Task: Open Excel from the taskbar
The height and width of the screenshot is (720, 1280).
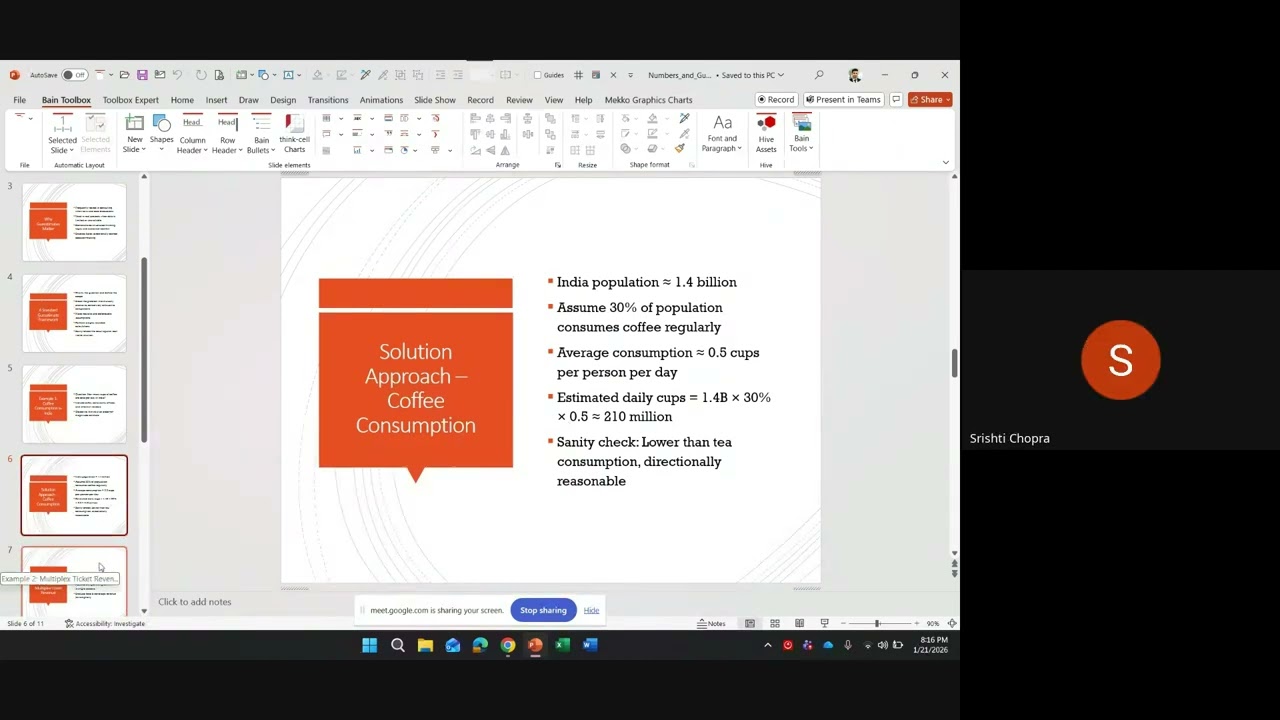Action: click(562, 645)
